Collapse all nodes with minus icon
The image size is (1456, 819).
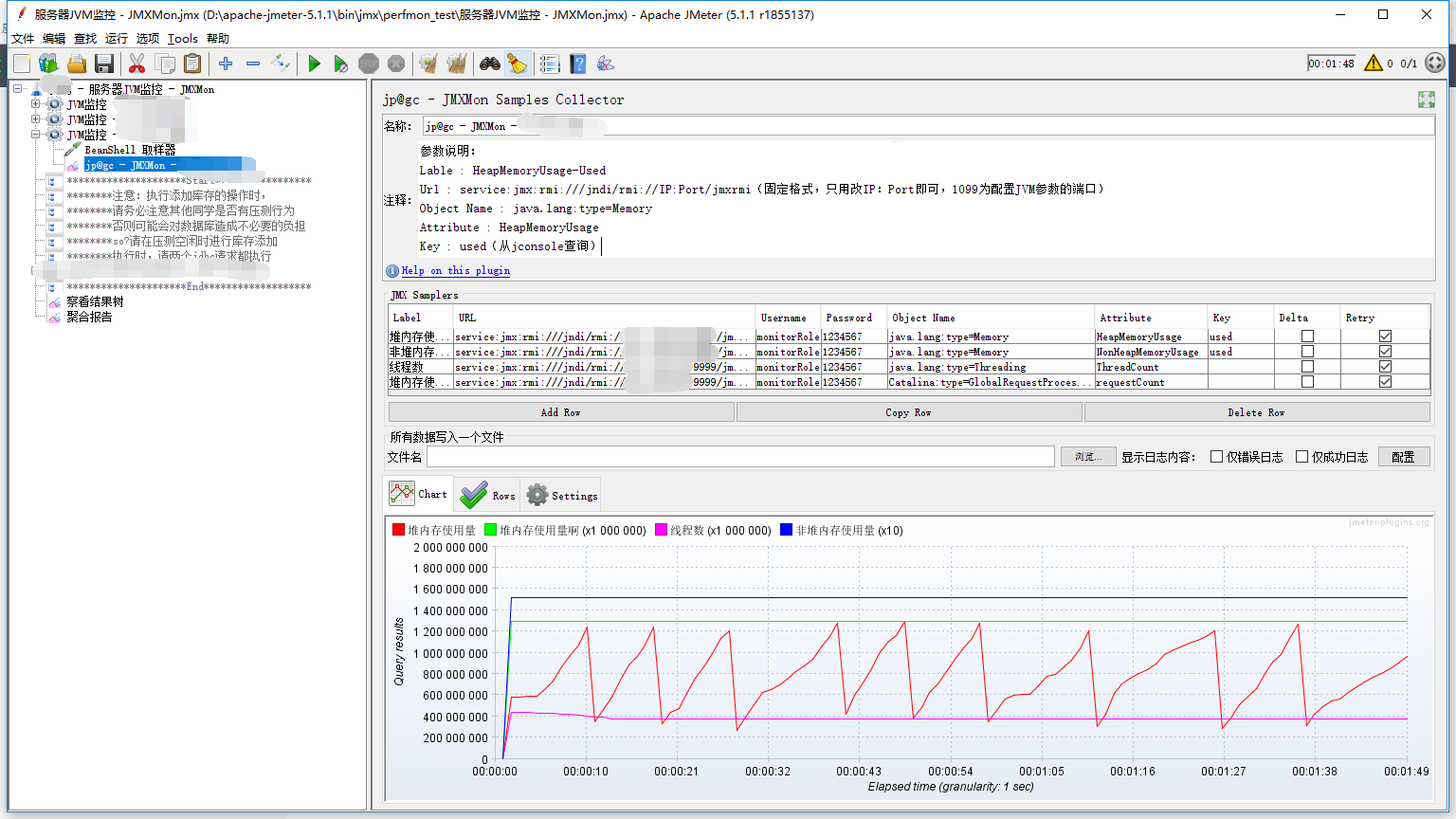click(253, 64)
